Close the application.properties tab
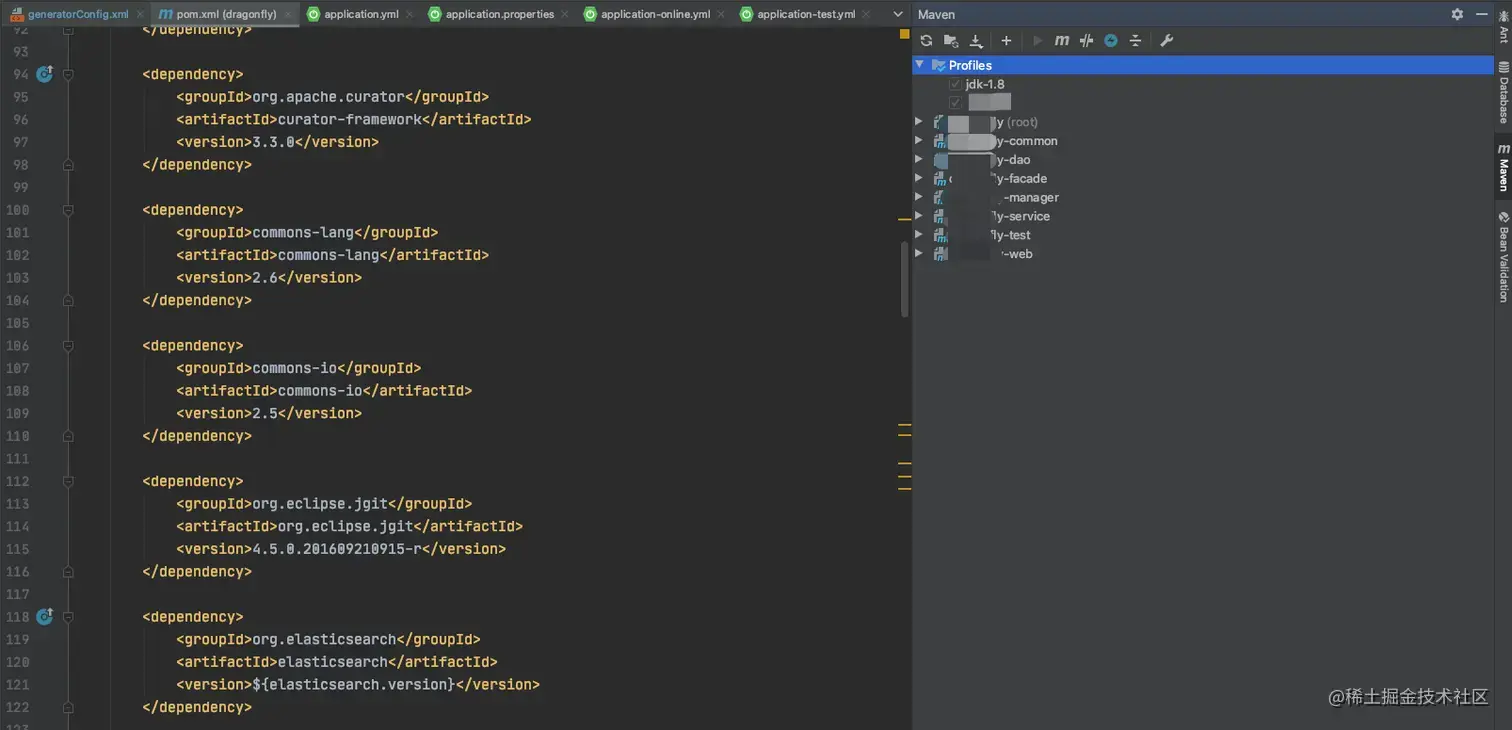1512x730 pixels. (565, 15)
